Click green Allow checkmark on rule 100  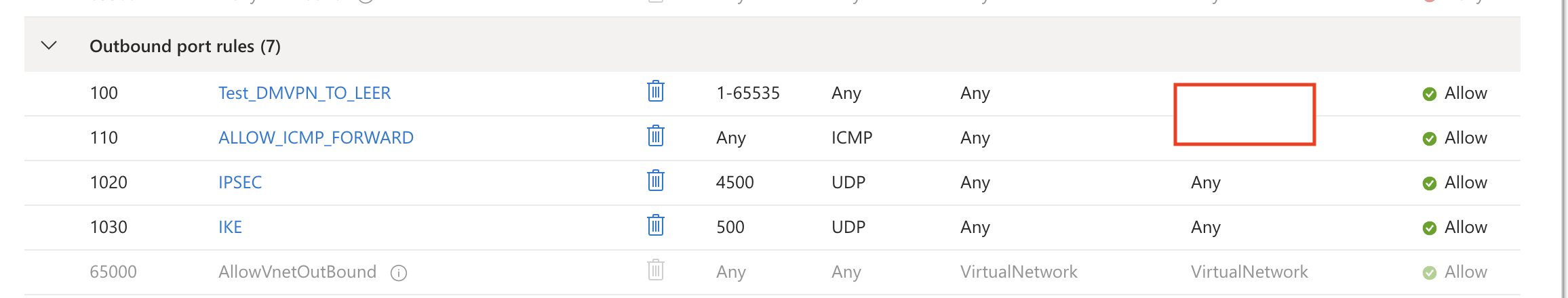click(1429, 94)
